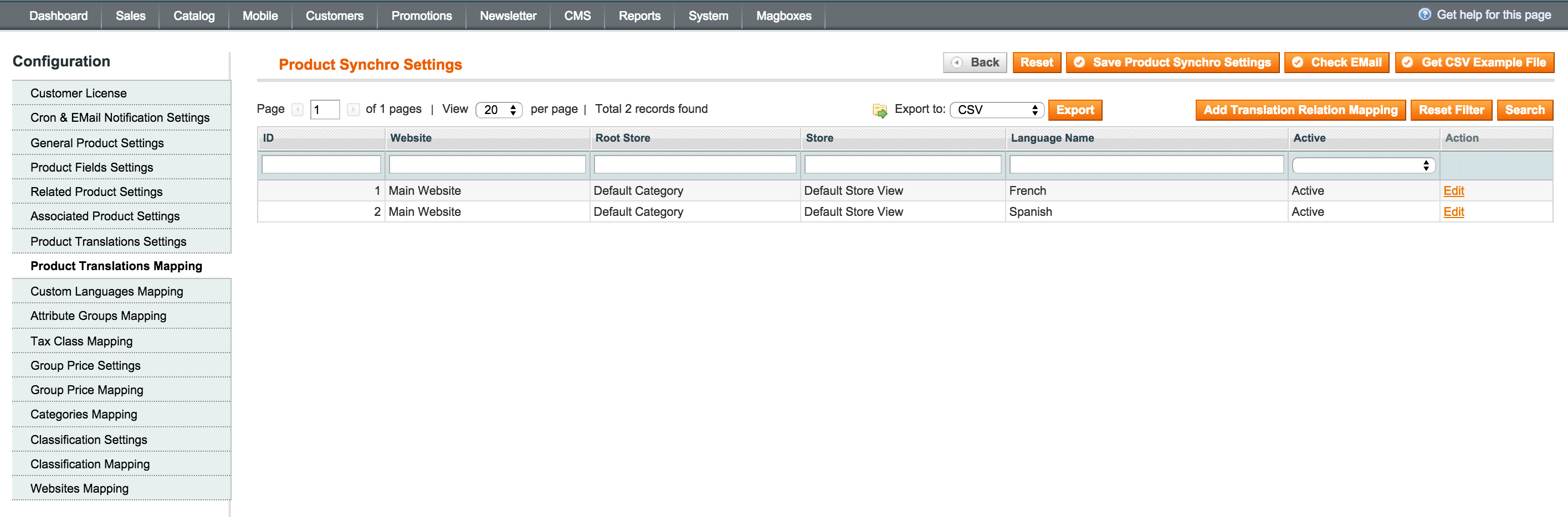
Task: Save Product Synchro Settings
Action: 1172,63
